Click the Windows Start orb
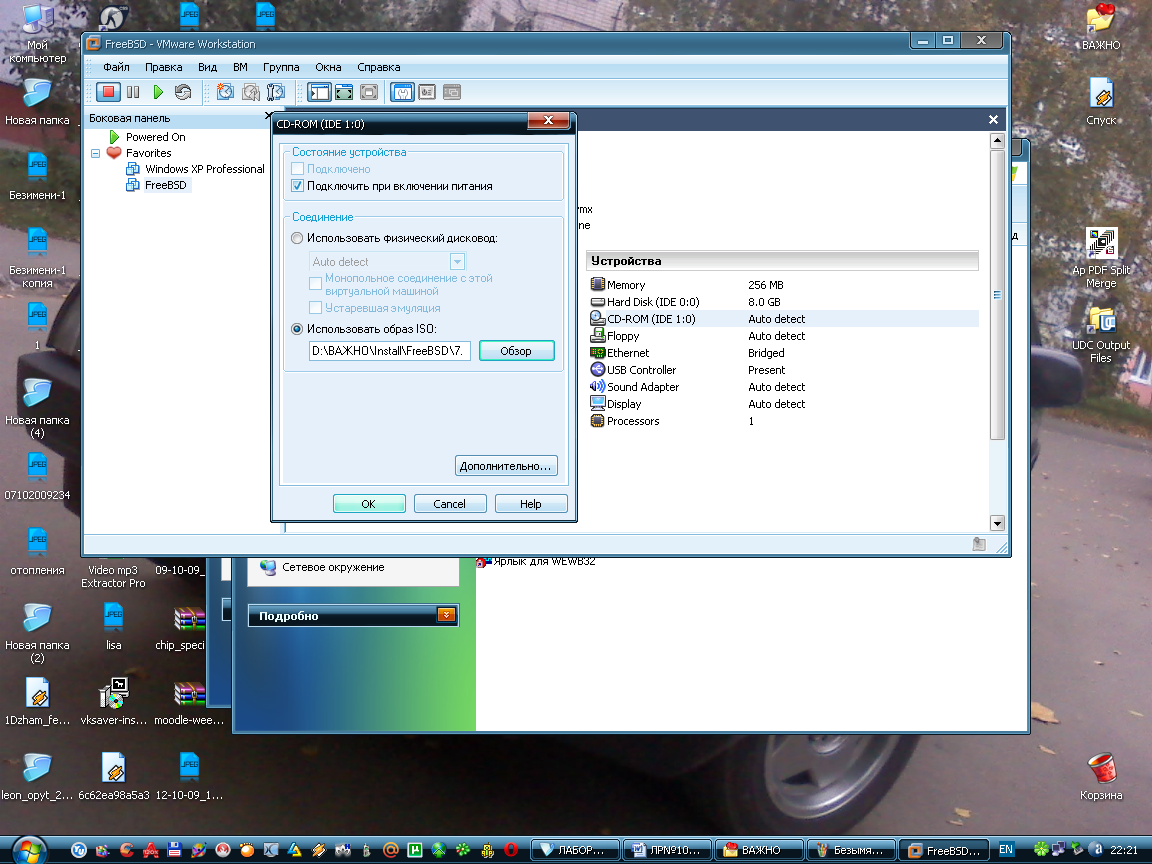 (x=29, y=850)
